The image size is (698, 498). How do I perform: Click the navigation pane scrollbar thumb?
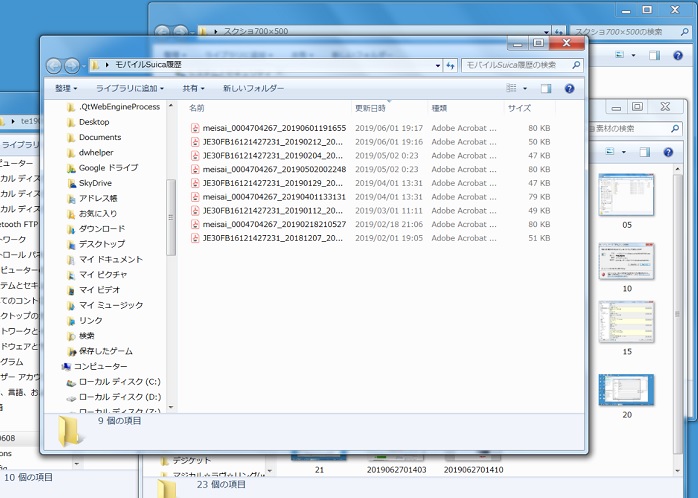tap(171, 217)
